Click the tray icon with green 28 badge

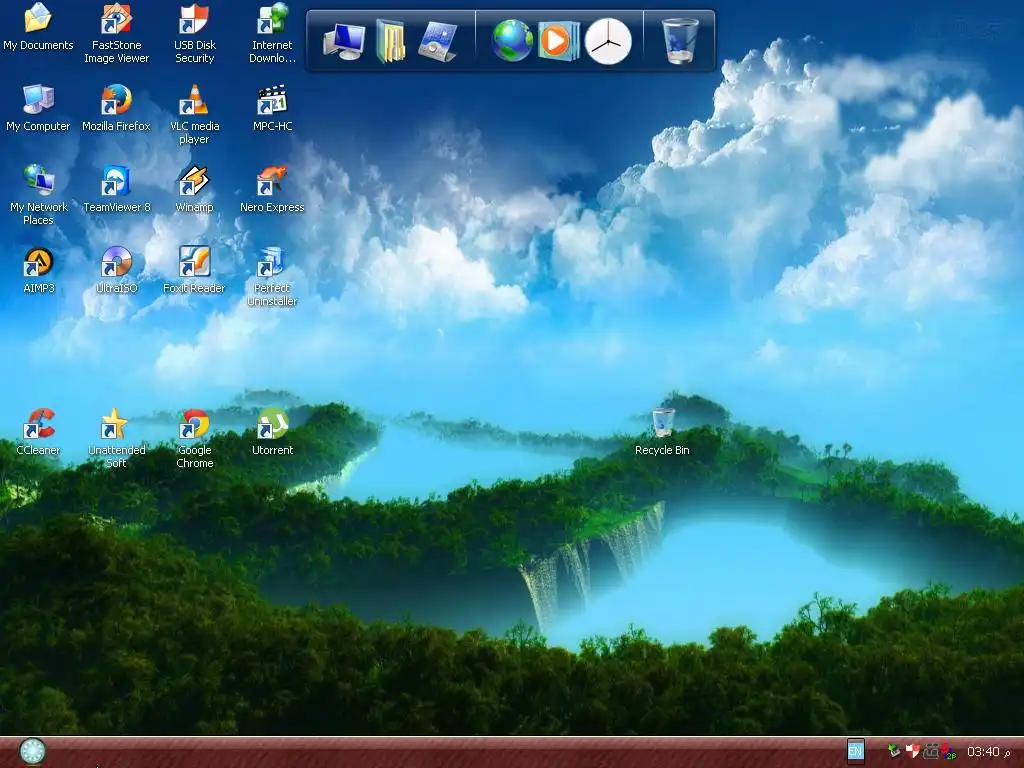(x=948, y=752)
